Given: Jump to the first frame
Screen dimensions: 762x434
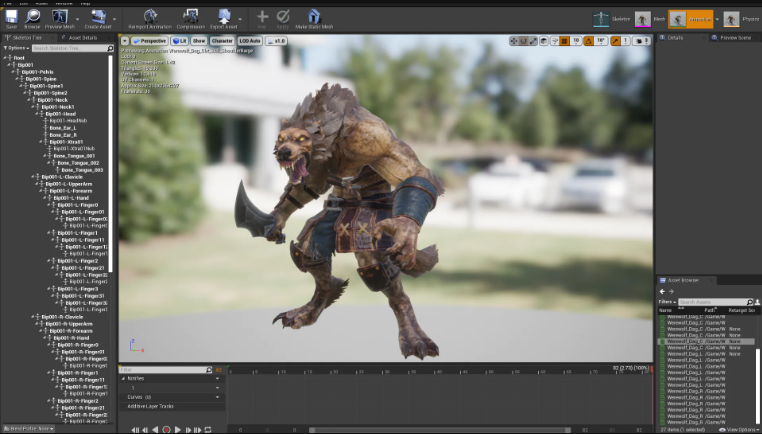Looking at the screenshot, I should tap(135, 430).
